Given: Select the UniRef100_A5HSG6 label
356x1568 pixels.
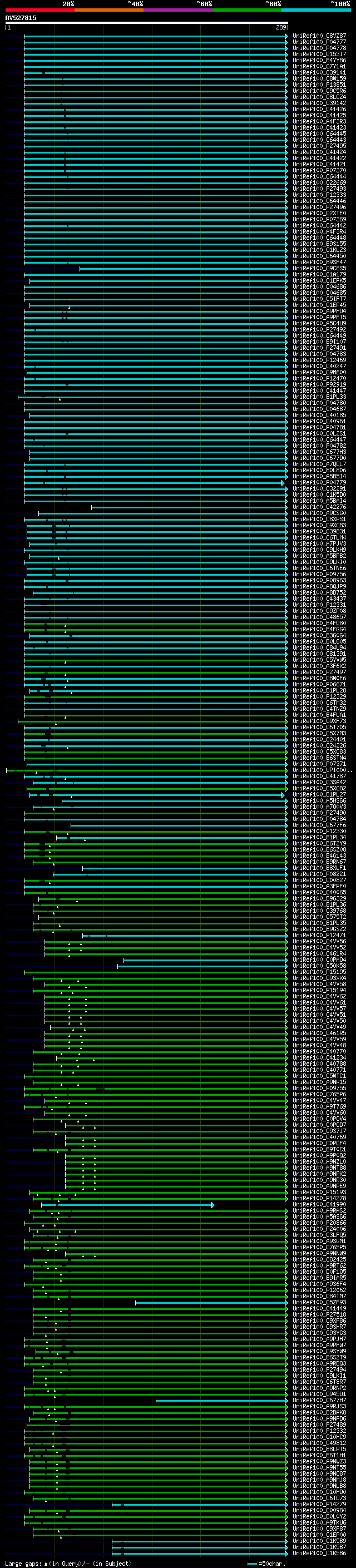Looking at the screenshot, I should point(319,800).
